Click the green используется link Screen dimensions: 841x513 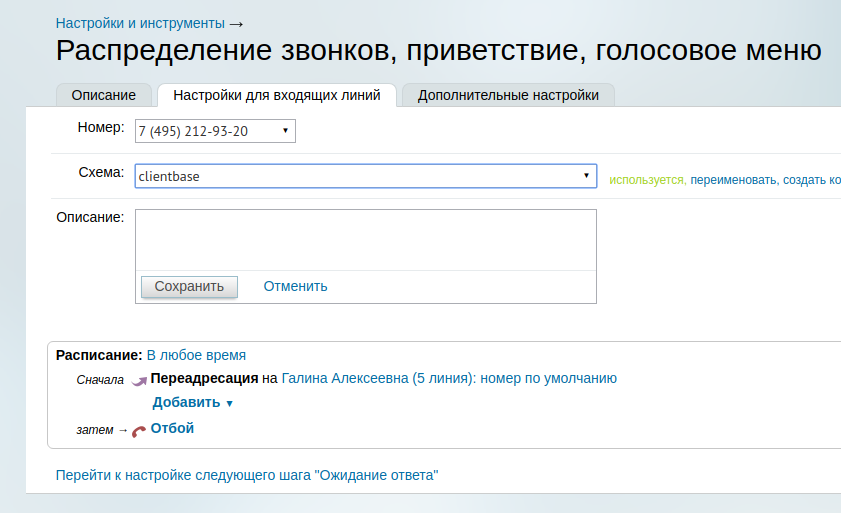[x=647, y=180]
